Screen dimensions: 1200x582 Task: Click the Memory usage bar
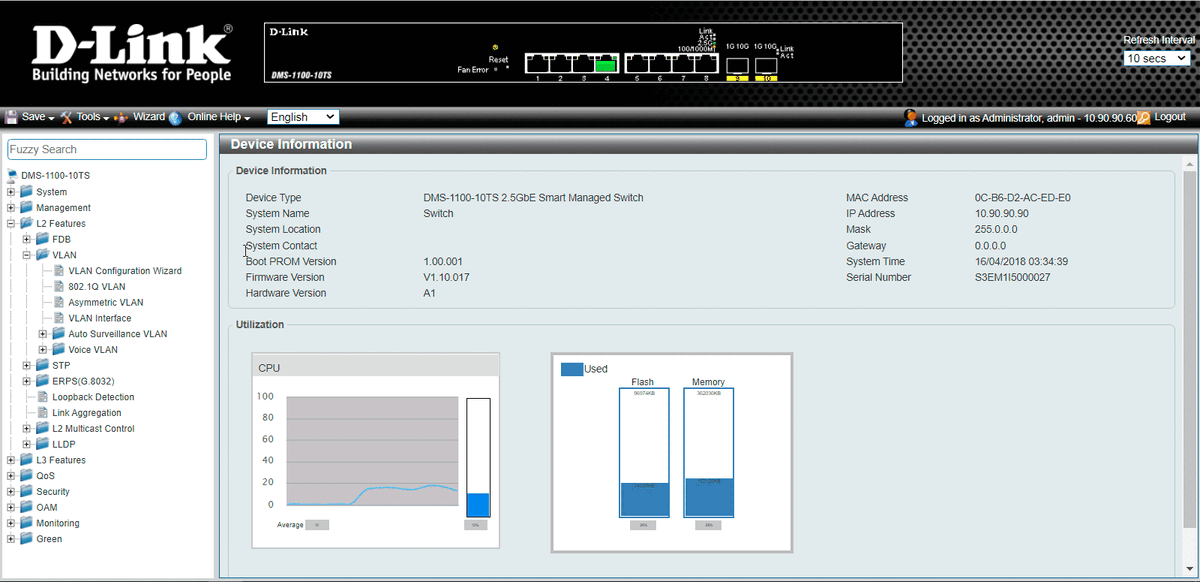[x=708, y=453]
